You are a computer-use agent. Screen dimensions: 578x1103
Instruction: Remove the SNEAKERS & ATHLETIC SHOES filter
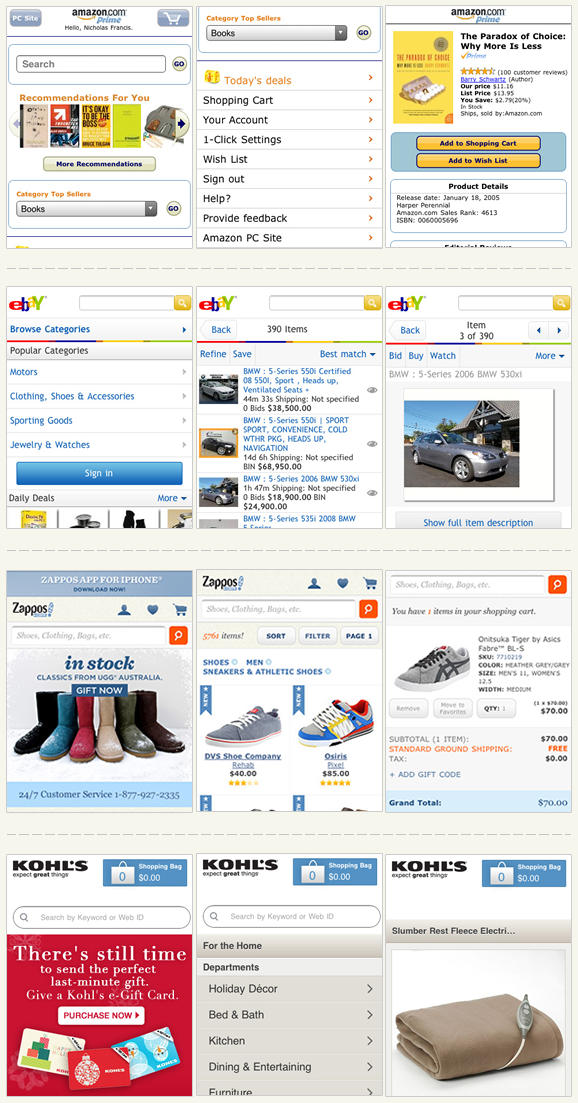(x=328, y=671)
